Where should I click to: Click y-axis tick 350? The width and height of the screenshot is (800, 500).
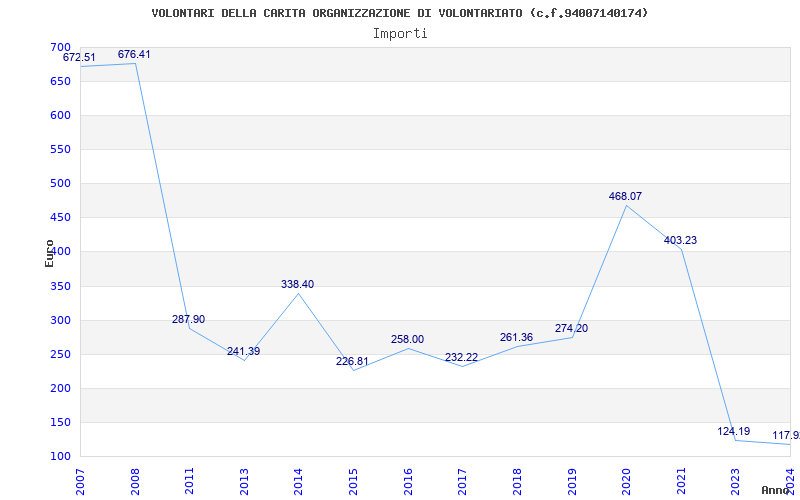pyautogui.click(x=60, y=286)
